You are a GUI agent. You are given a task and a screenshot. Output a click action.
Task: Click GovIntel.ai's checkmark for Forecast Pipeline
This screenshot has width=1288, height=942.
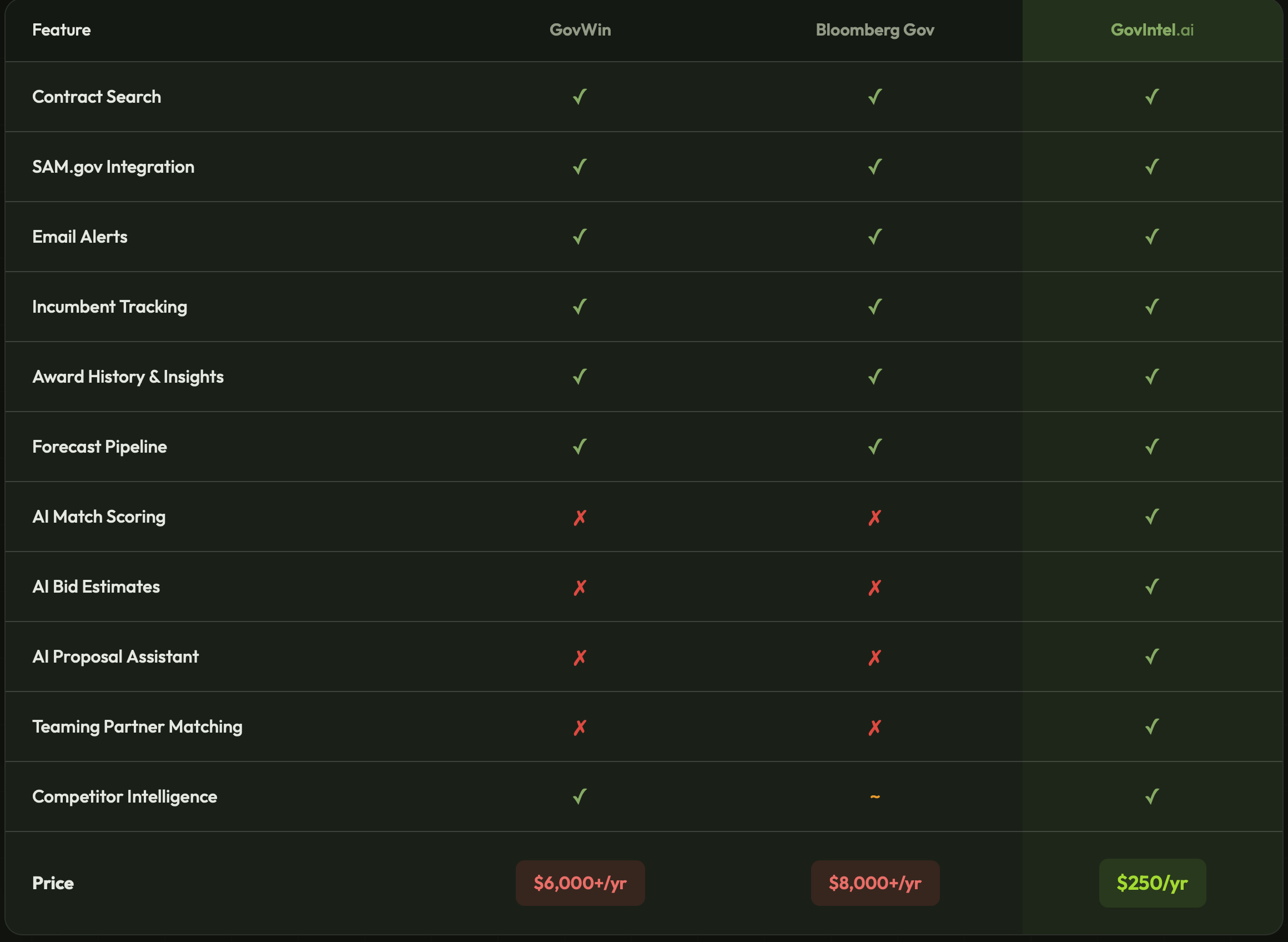(1151, 447)
